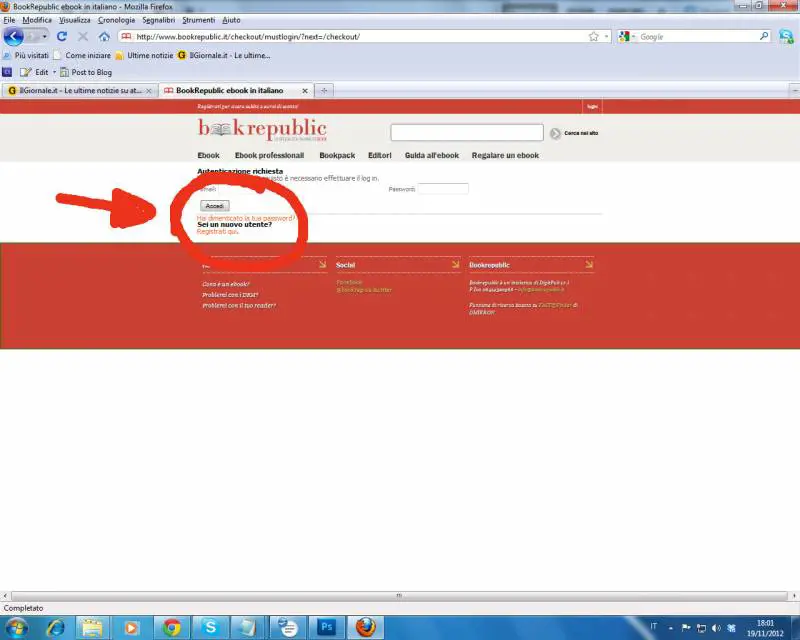Click the greyed-out stop loading X icon

(x=83, y=37)
